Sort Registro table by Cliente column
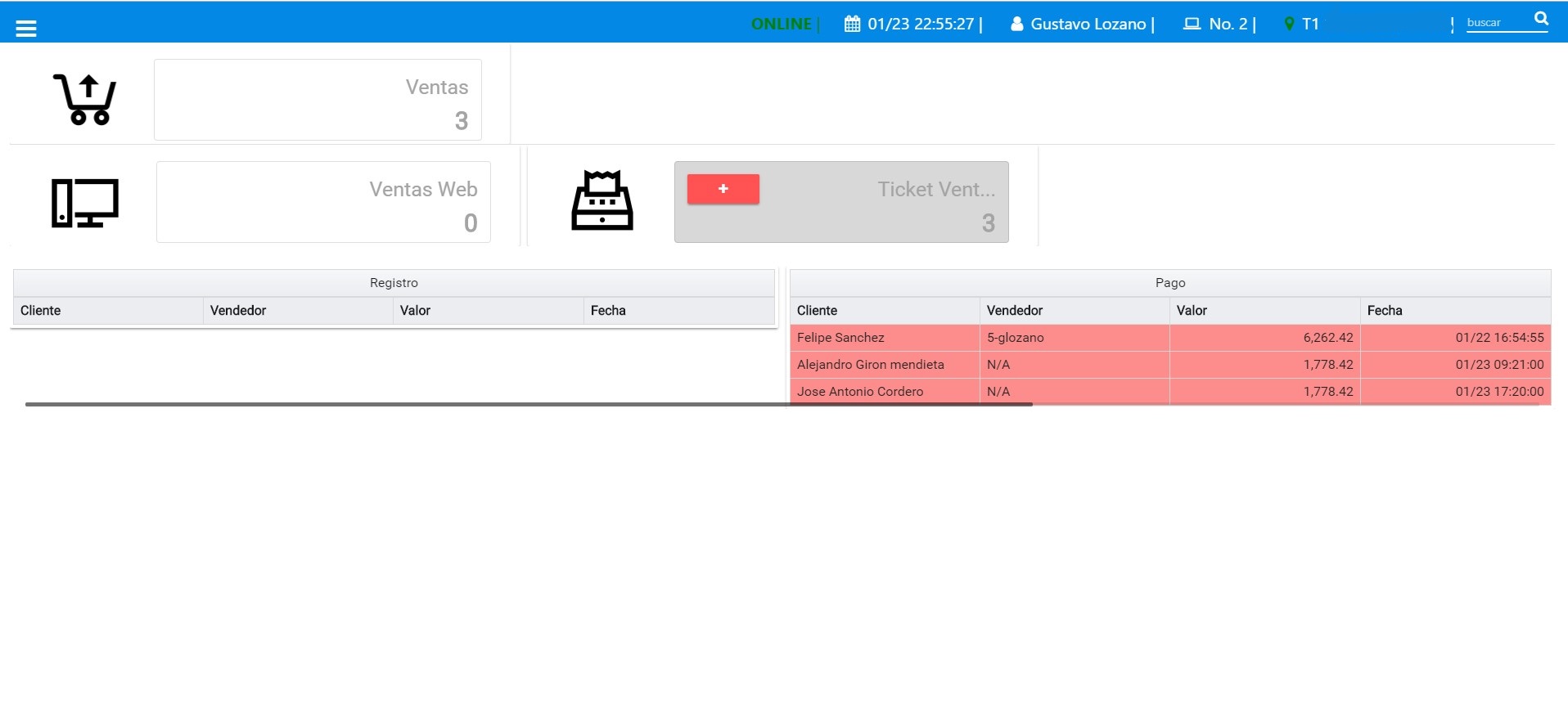This screenshot has width=1568, height=714. [x=108, y=311]
